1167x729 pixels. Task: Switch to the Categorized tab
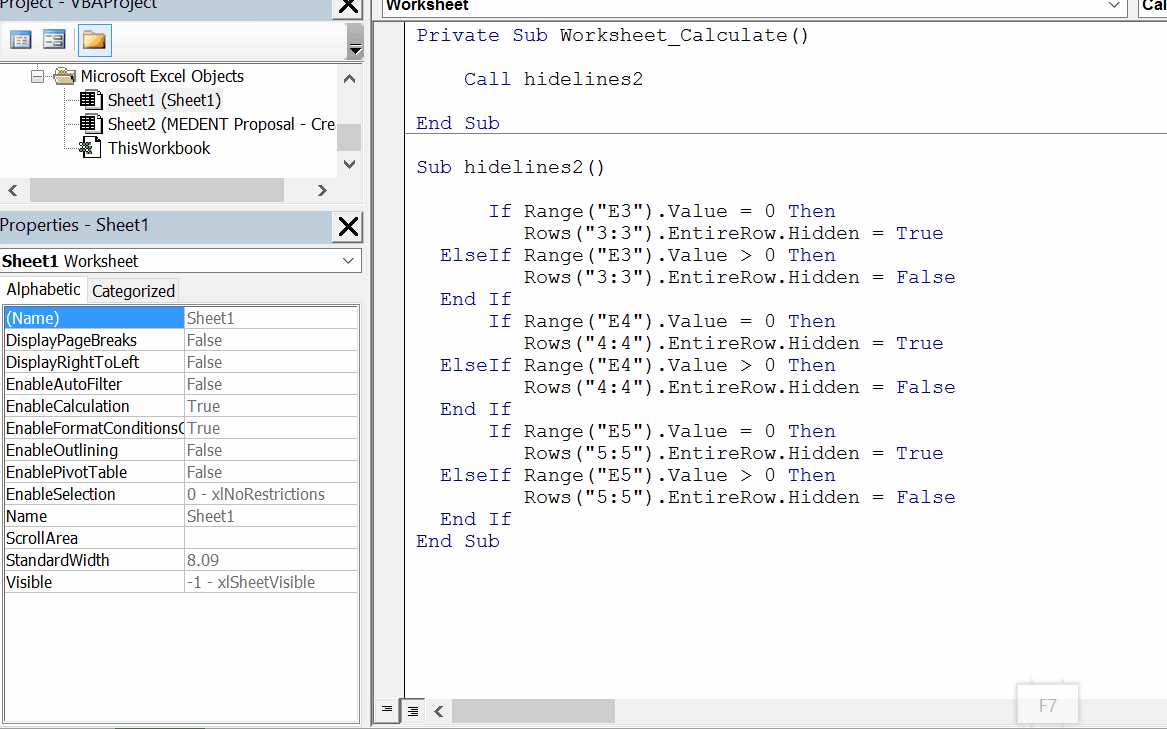click(x=133, y=291)
